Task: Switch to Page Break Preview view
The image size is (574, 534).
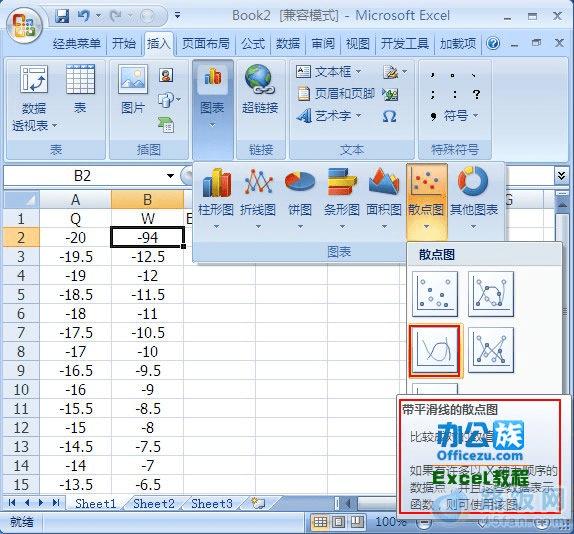Action: pyautogui.click(x=358, y=522)
